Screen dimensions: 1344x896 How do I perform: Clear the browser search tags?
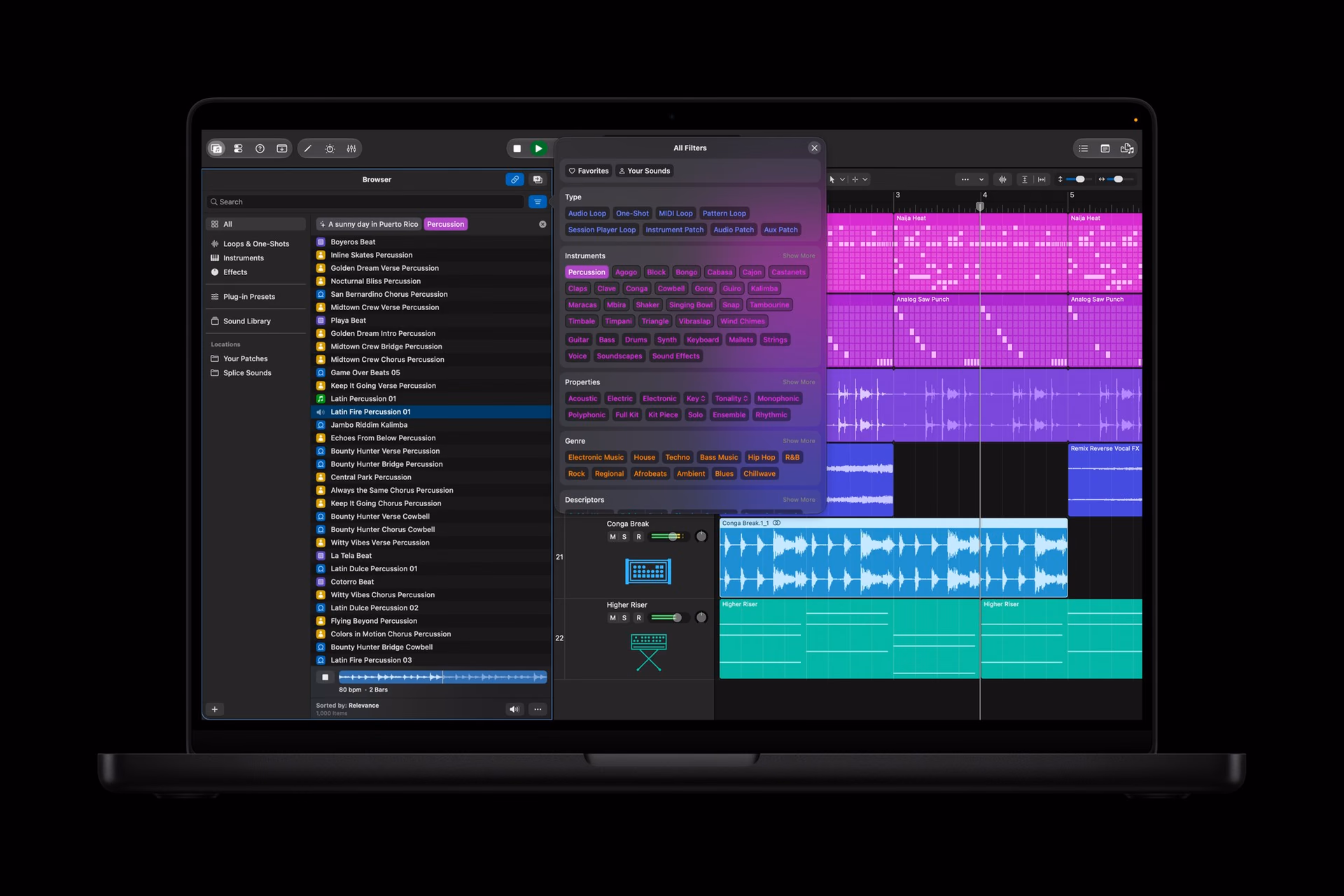click(x=542, y=224)
